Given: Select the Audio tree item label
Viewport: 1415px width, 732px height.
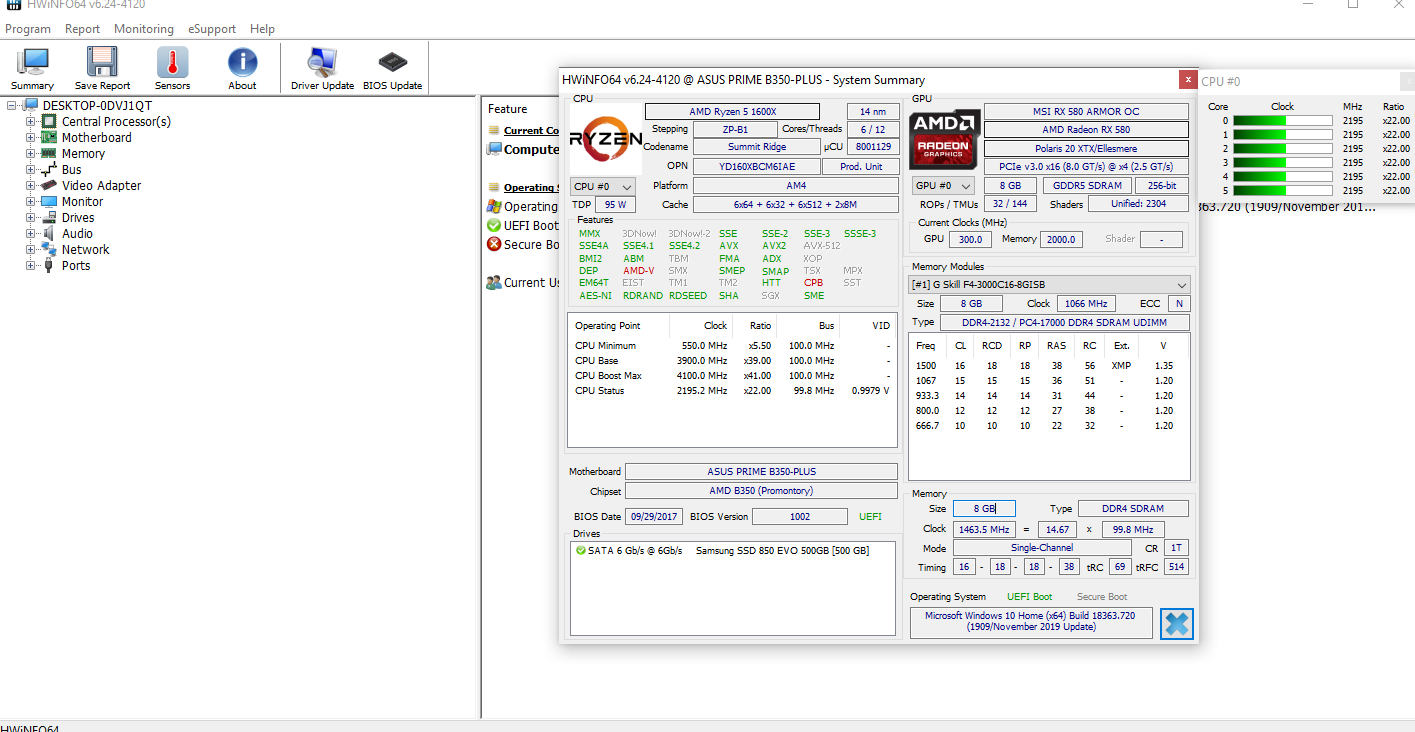Looking at the screenshot, I should pos(78,234).
